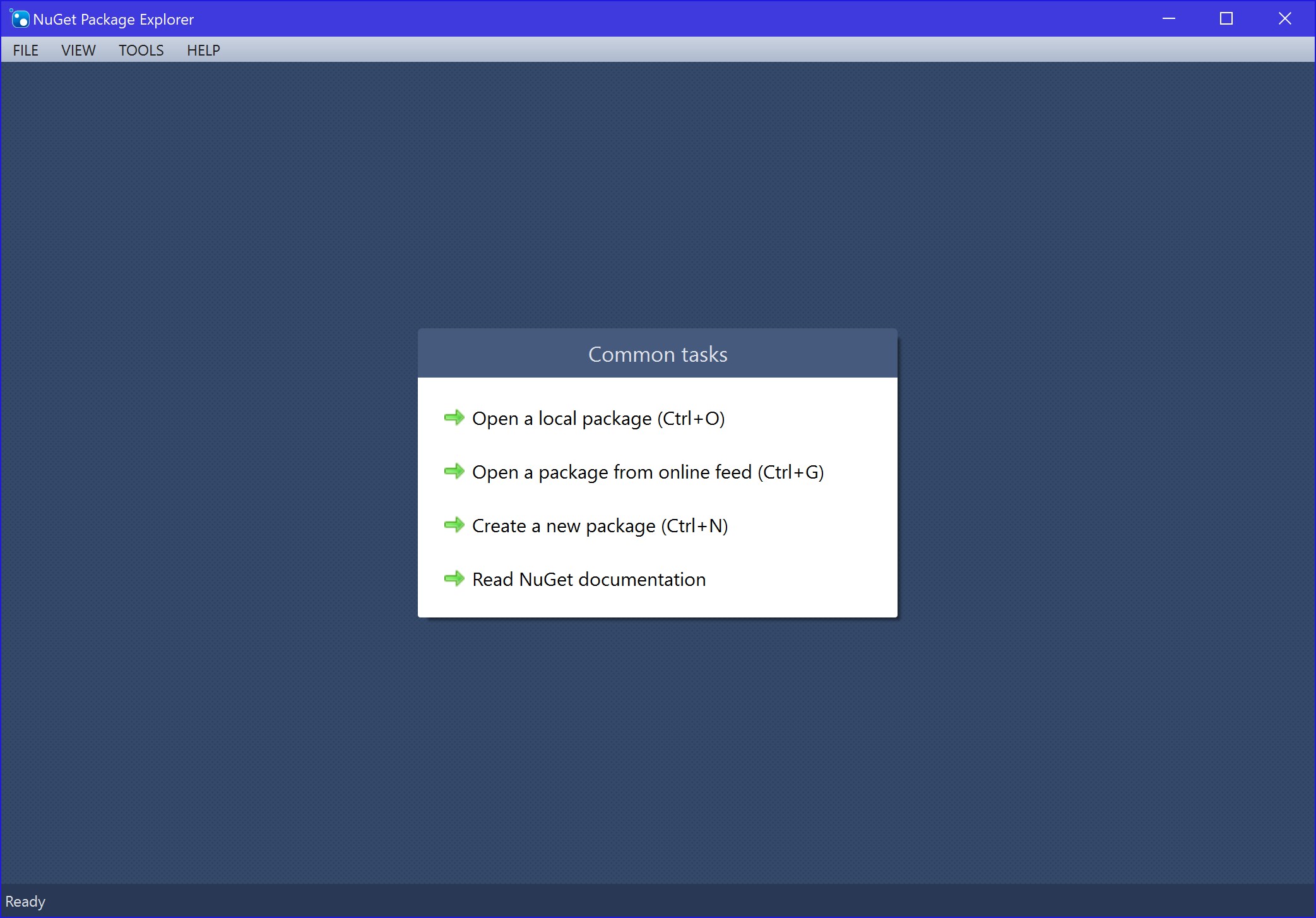1316x918 pixels.
Task: Open the HELP menu
Action: (x=203, y=50)
